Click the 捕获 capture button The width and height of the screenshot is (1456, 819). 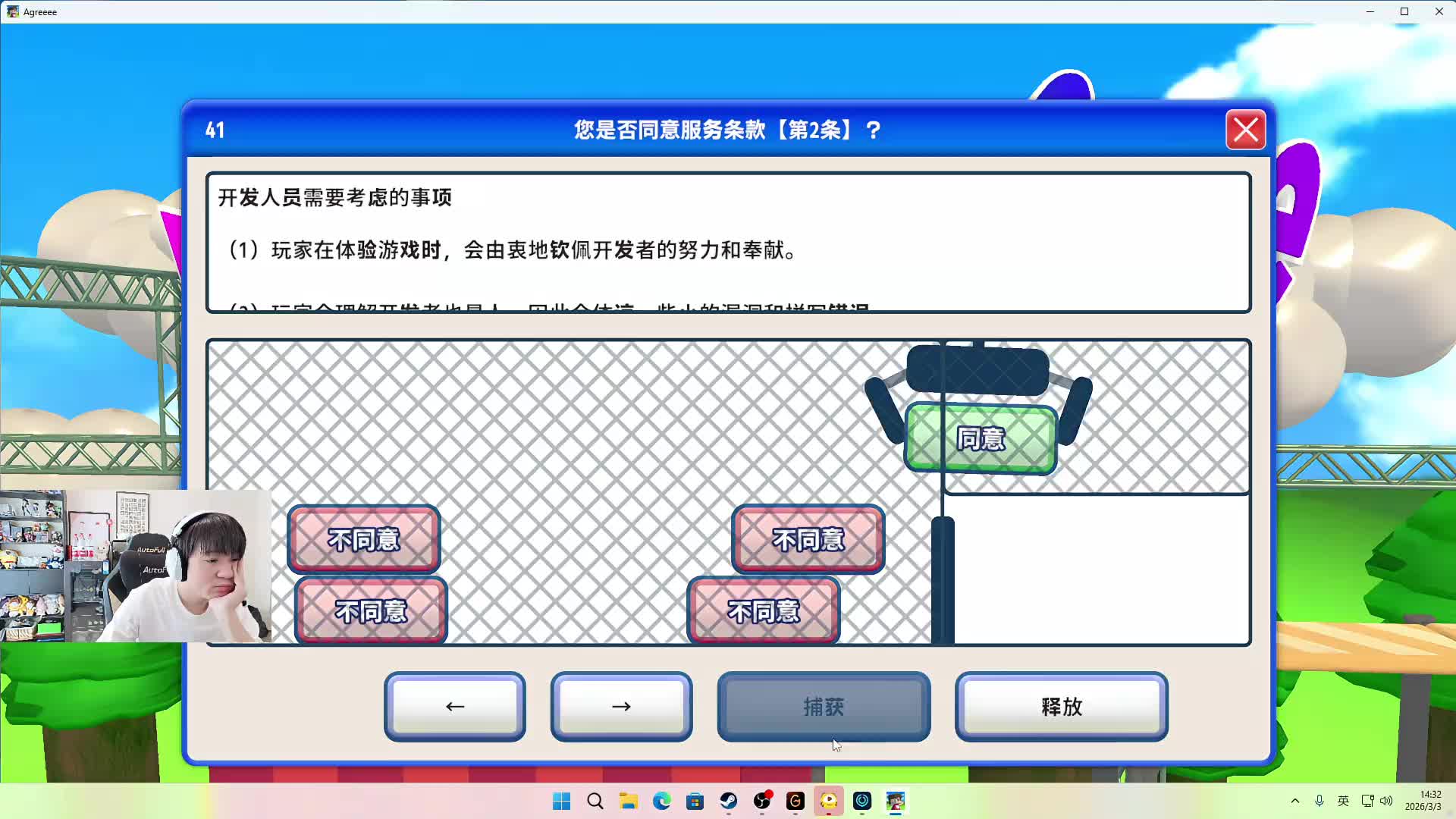click(x=824, y=706)
